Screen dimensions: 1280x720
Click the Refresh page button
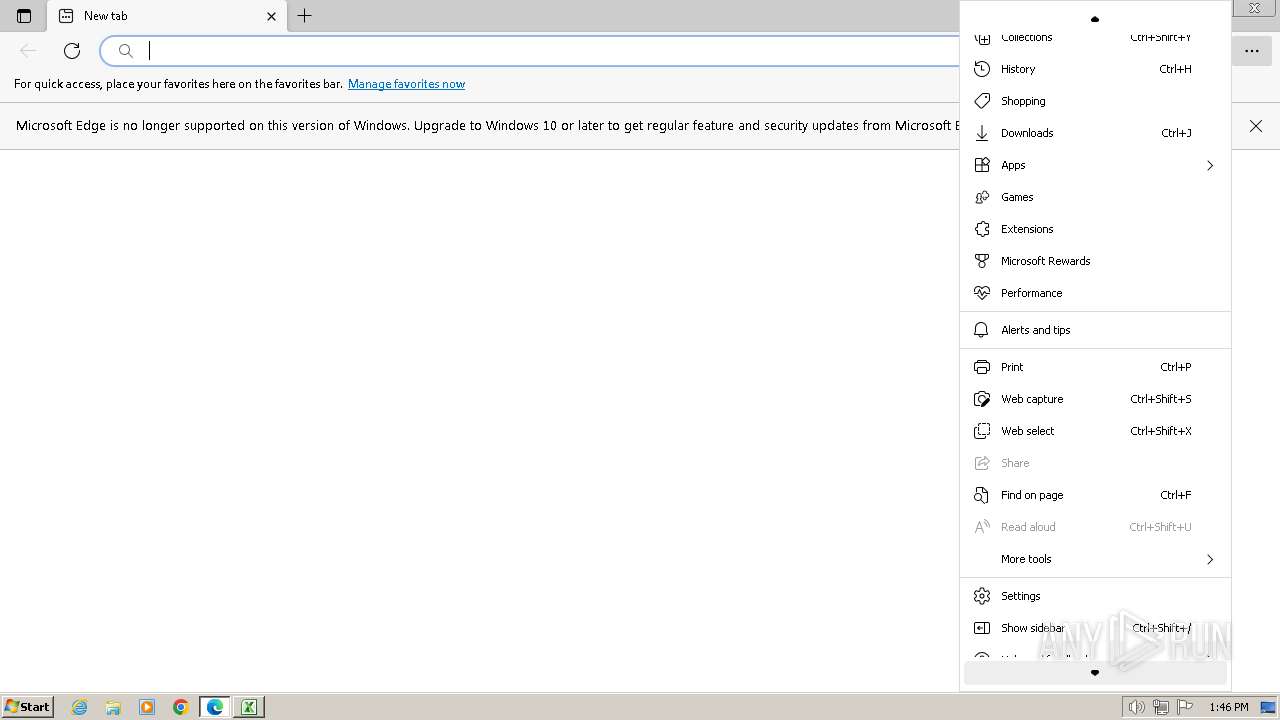(x=72, y=51)
